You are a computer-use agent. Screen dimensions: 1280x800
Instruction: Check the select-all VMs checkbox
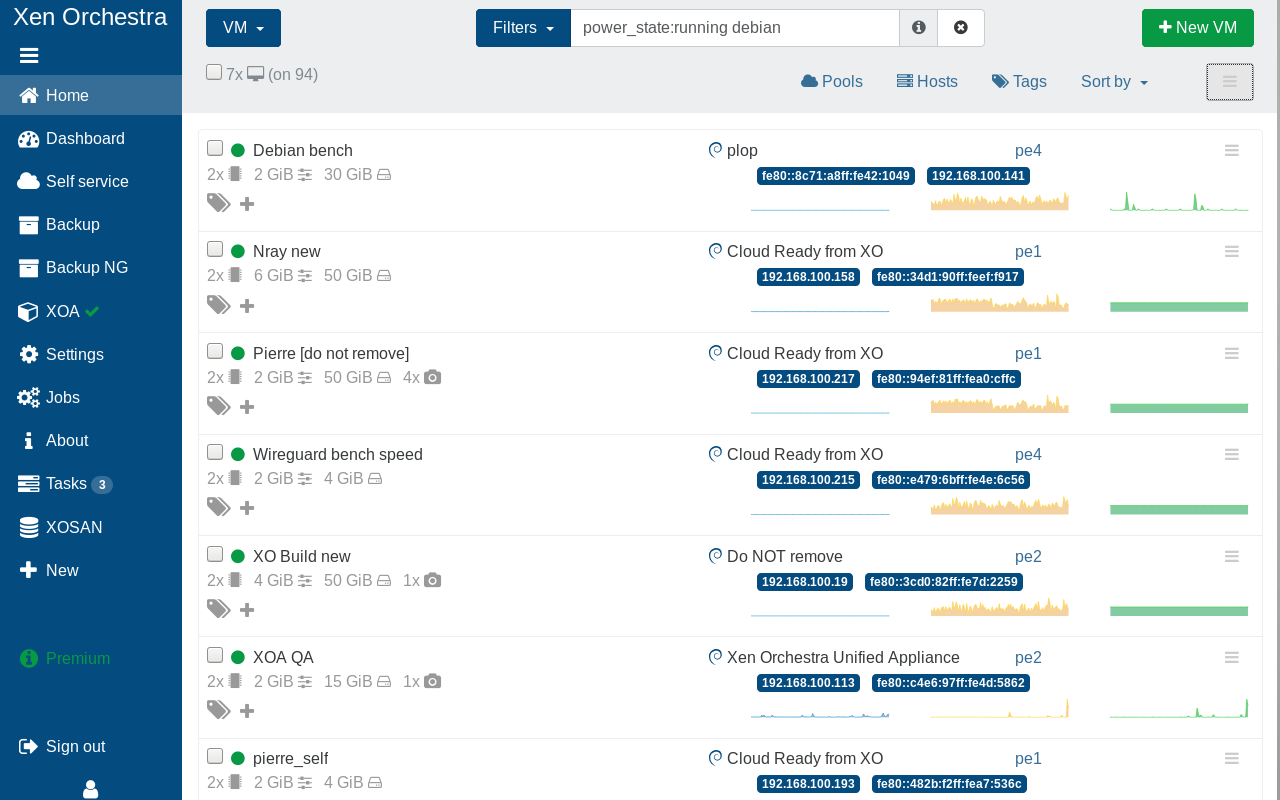(213, 71)
